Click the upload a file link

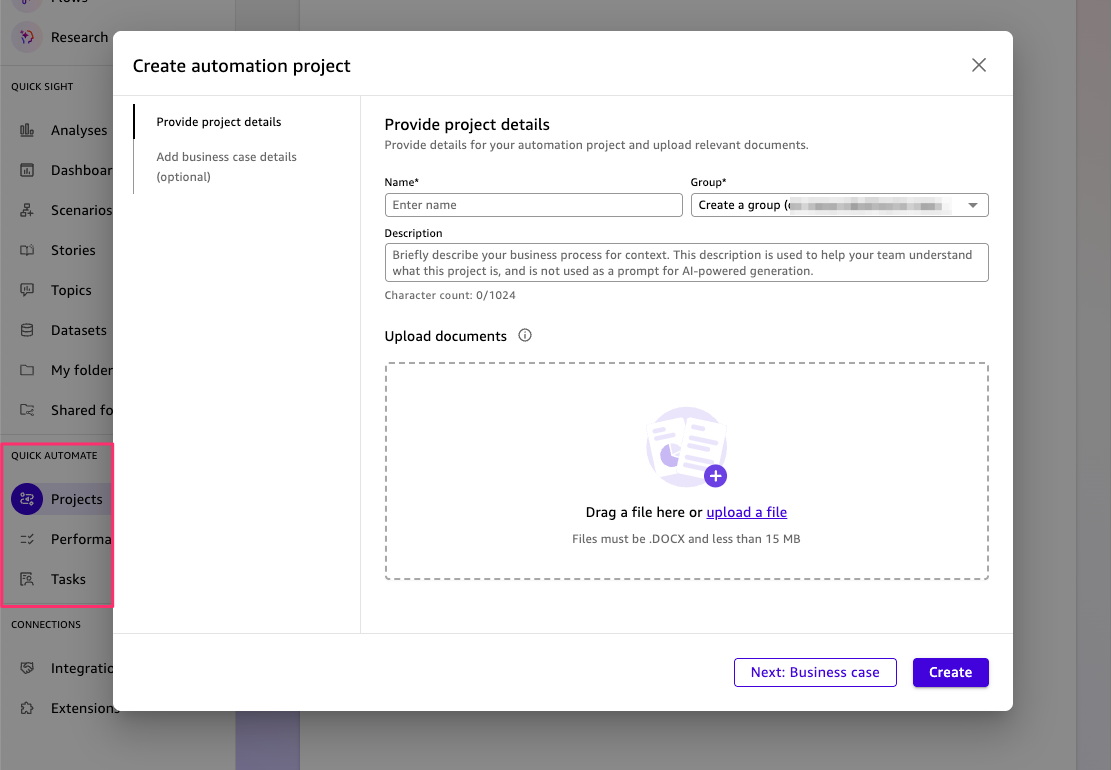point(746,512)
